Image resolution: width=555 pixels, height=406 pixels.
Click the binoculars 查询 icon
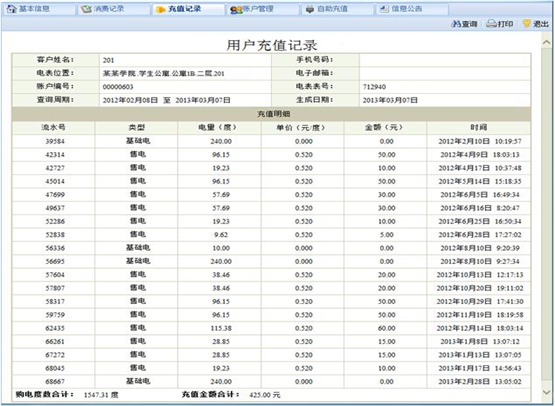[456, 24]
